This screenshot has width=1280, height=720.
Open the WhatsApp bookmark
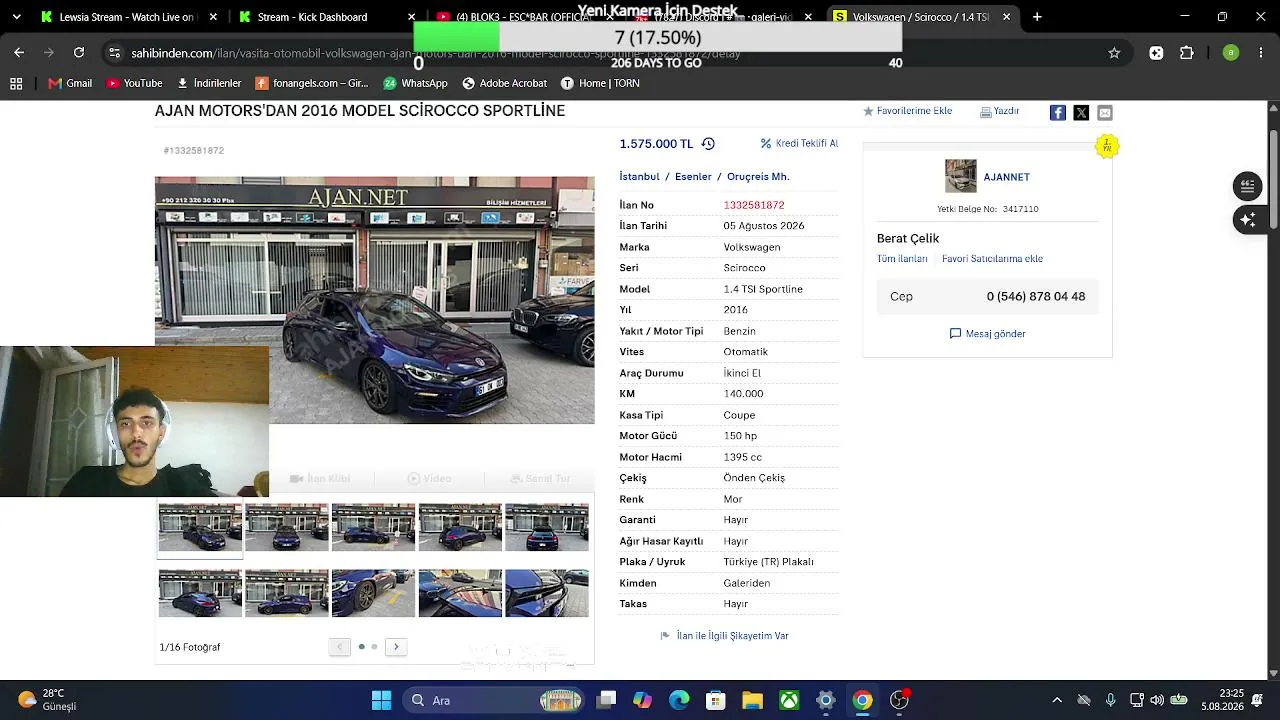click(x=415, y=83)
